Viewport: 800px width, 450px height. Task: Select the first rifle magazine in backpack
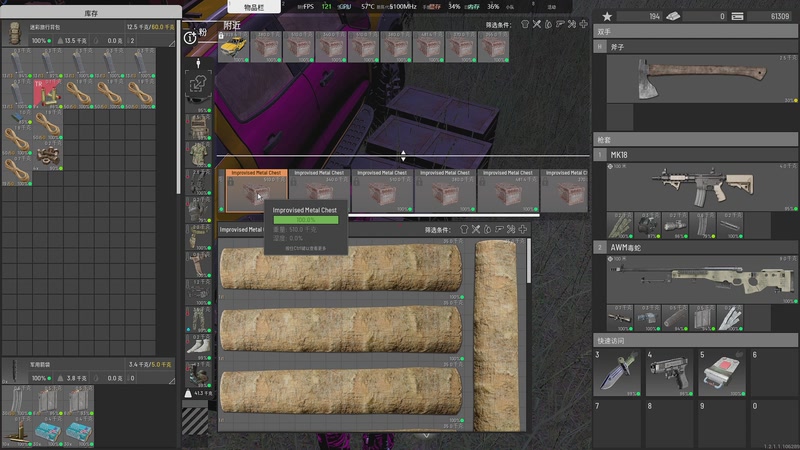click(17, 63)
